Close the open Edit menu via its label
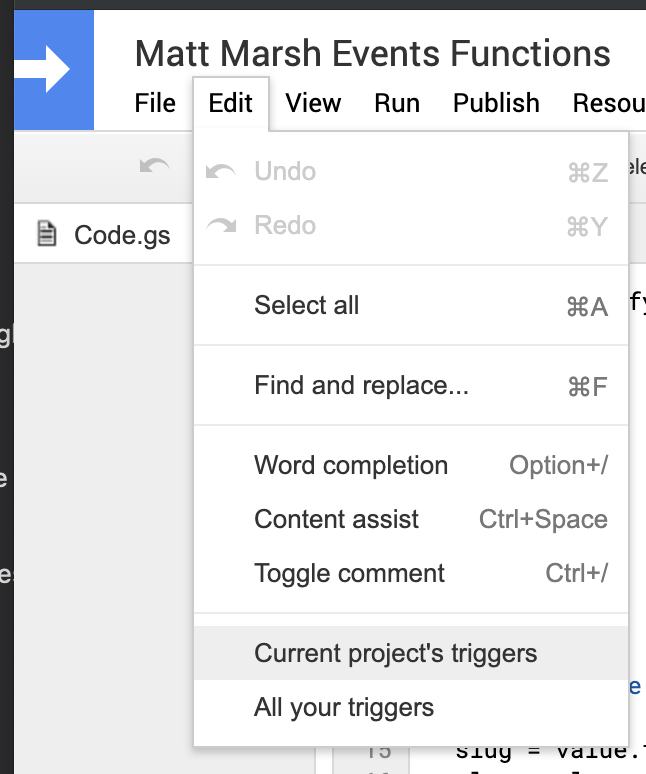This screenshot has height=774, width=646. pos(231,103)
